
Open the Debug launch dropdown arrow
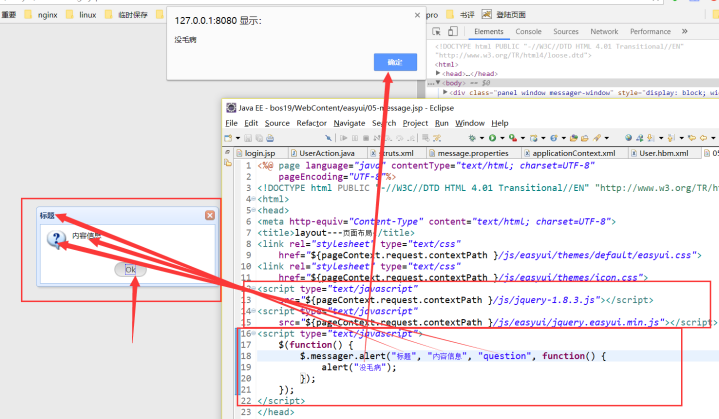coord(482,138)
